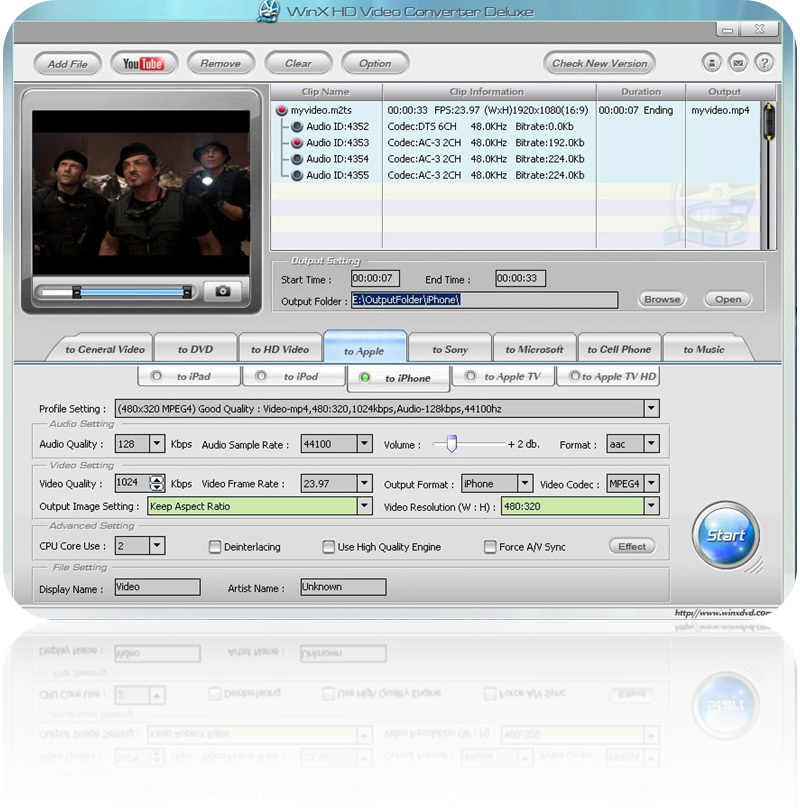Click the Display Name field
Screen dimensions: 800x811
pyautogui.click(x=157, y=587)
